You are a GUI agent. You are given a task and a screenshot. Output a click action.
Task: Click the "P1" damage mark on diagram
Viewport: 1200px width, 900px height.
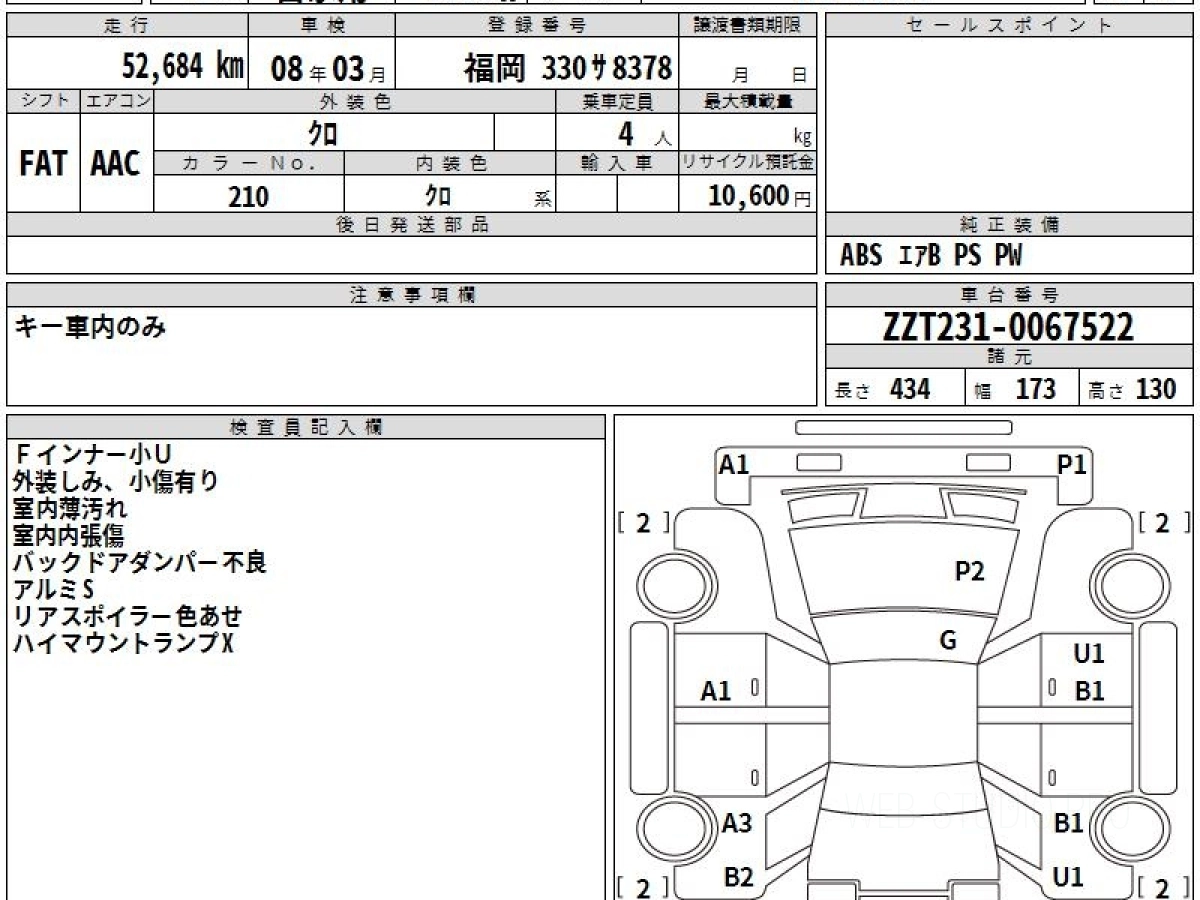[x=1072, y=464]
